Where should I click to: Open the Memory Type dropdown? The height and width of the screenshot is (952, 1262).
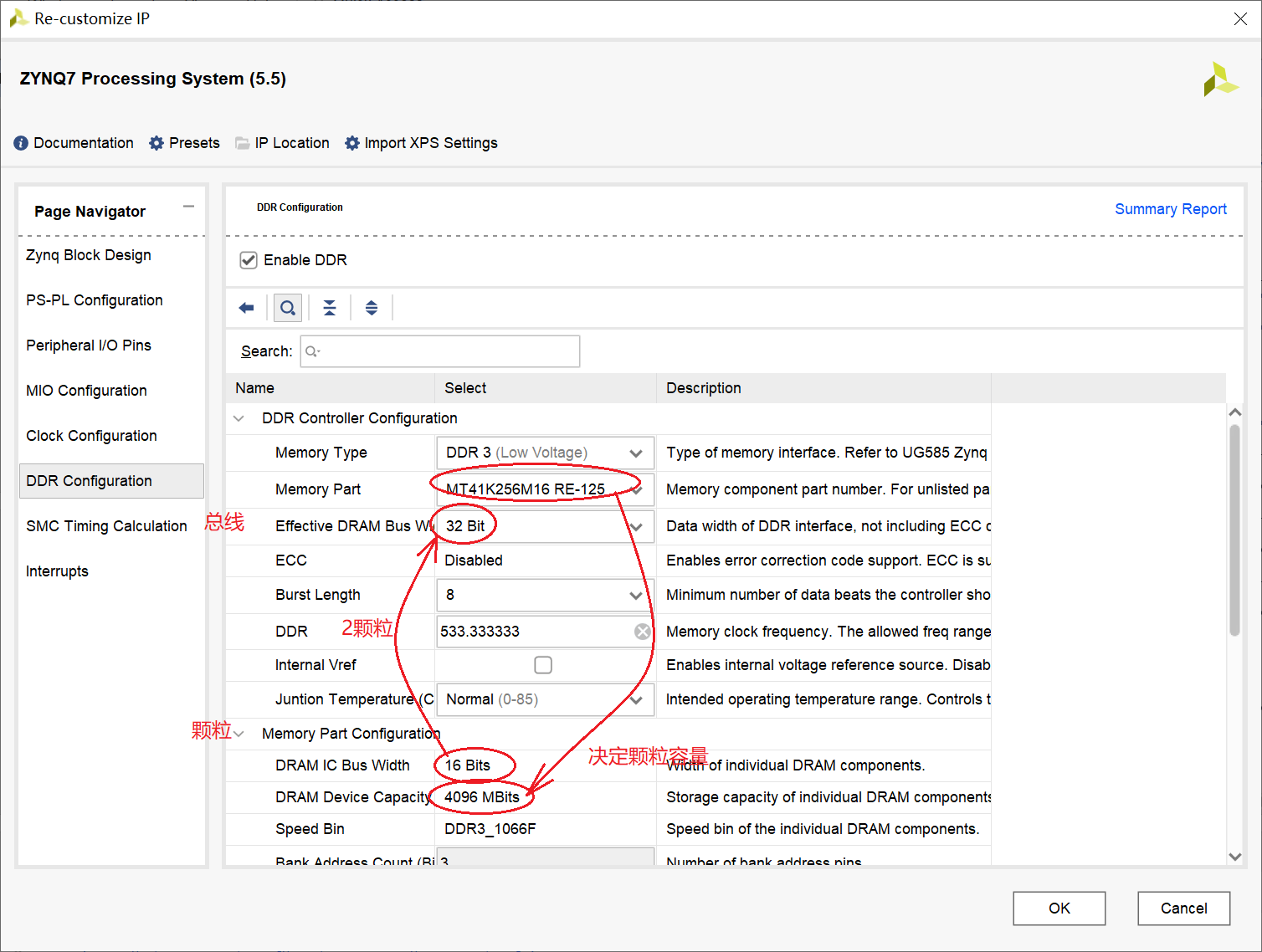click(x=545, y=453)
